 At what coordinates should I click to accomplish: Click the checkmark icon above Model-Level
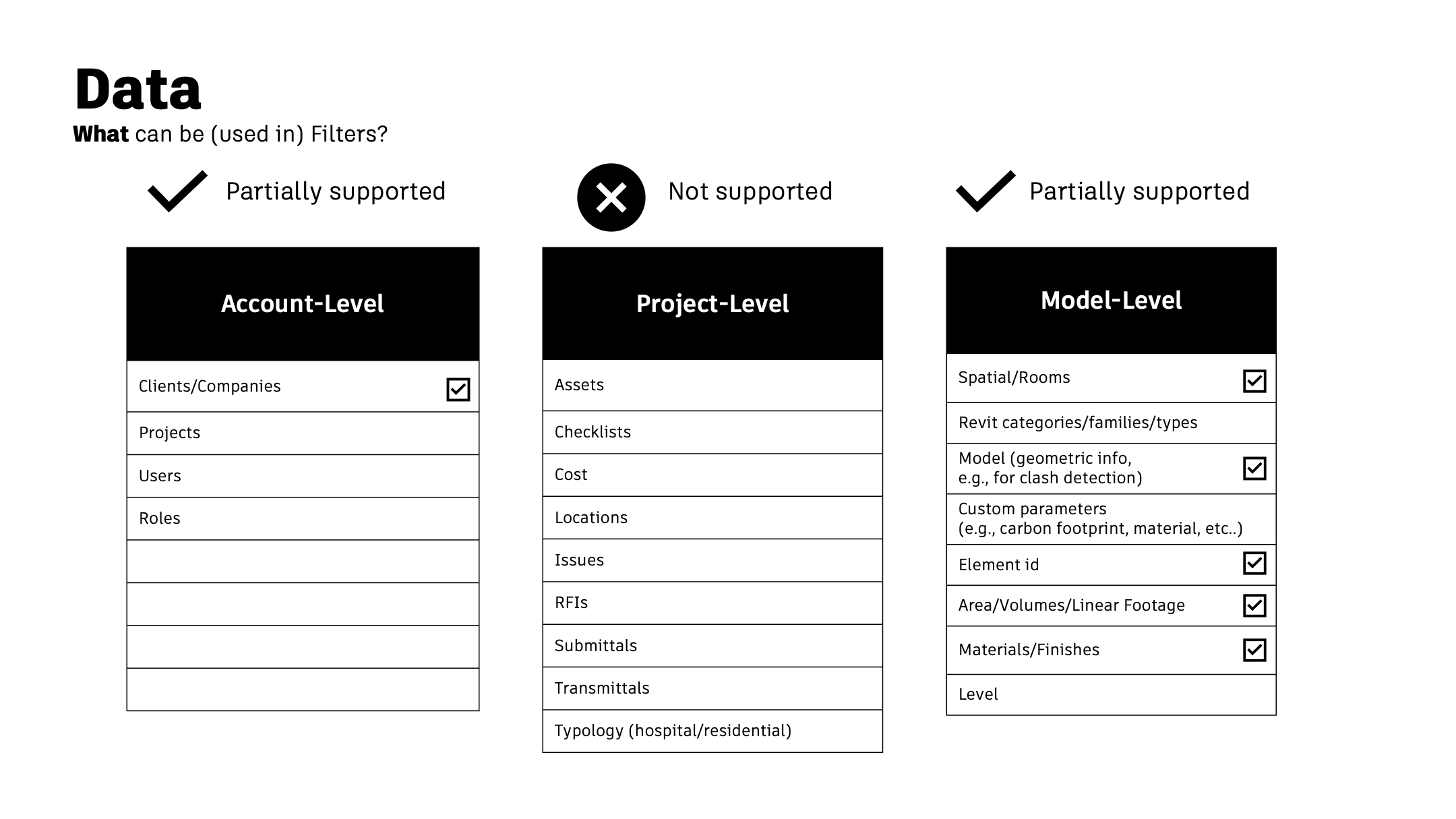tap(985, 191)
